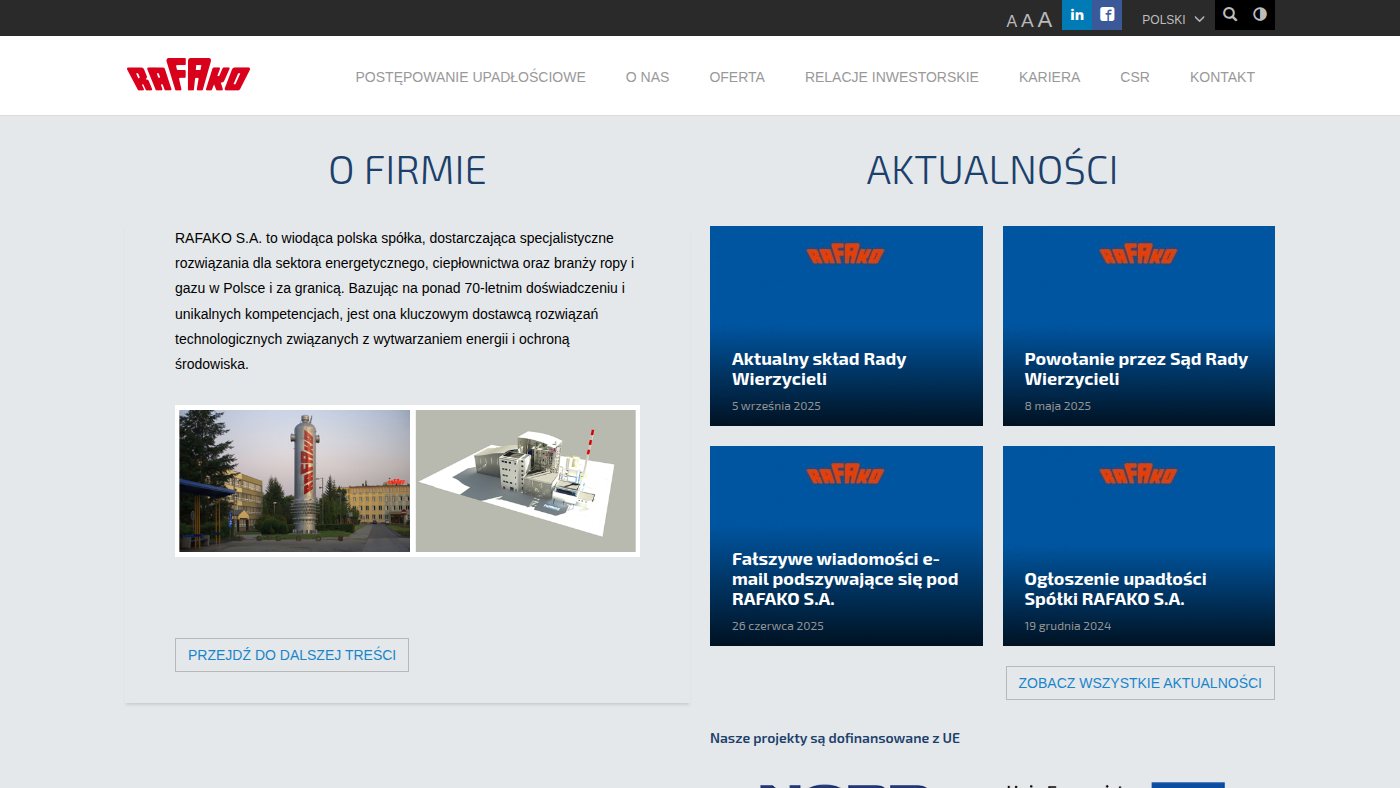Select KARIERA in the navigation
Viewport: 1400px width, 788px height.
[1050, 77]
